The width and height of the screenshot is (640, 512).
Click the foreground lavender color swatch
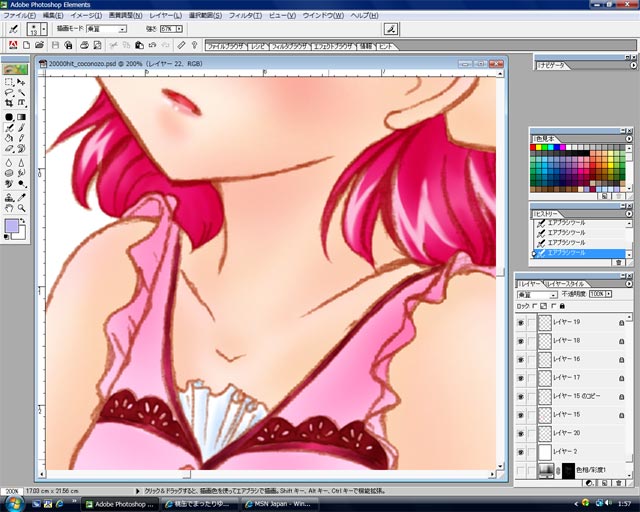tap(11, 226)
